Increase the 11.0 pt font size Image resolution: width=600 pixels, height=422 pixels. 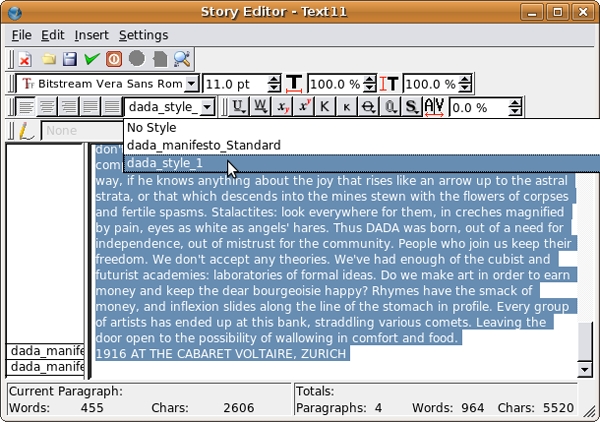(274, 80)
